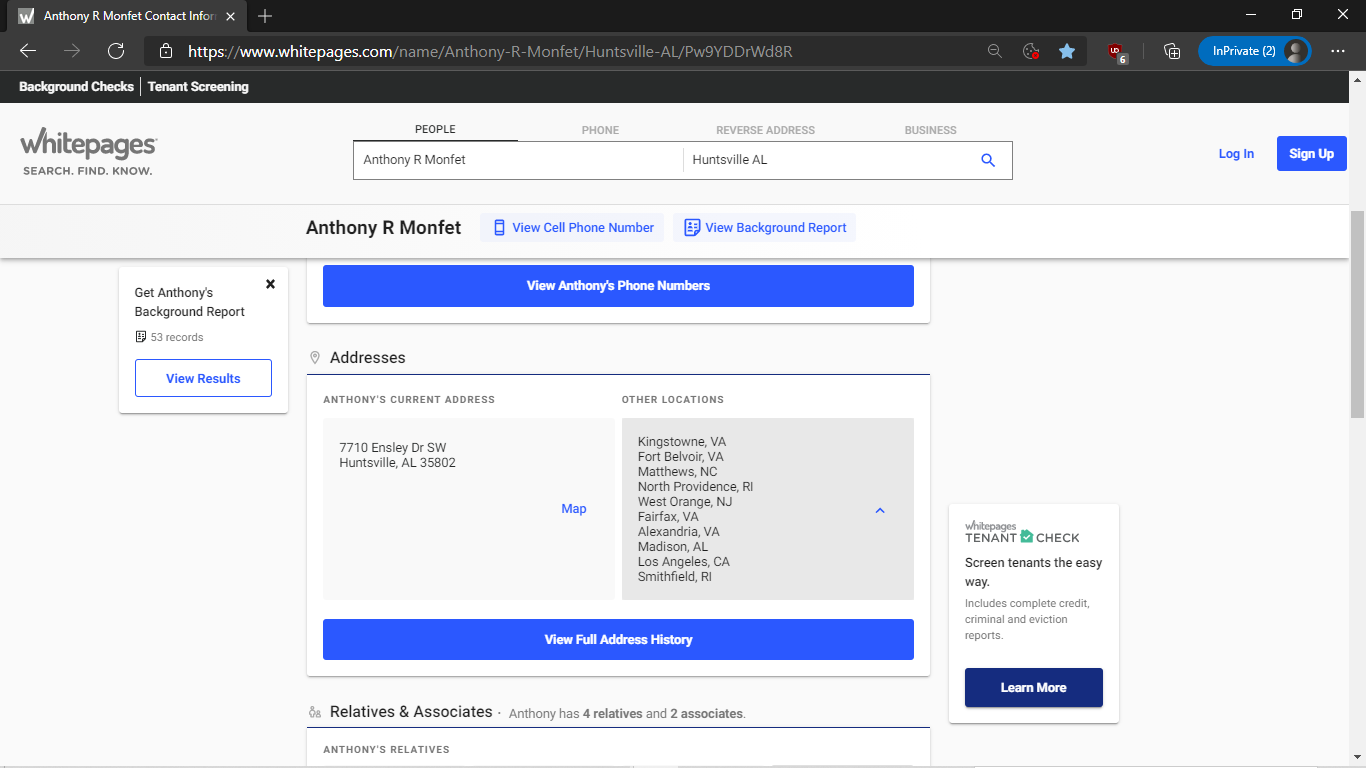Click the 7710 Ensley Dr SW address text
Viewport: 1366px width, 768px height.
tap(393, 448)
